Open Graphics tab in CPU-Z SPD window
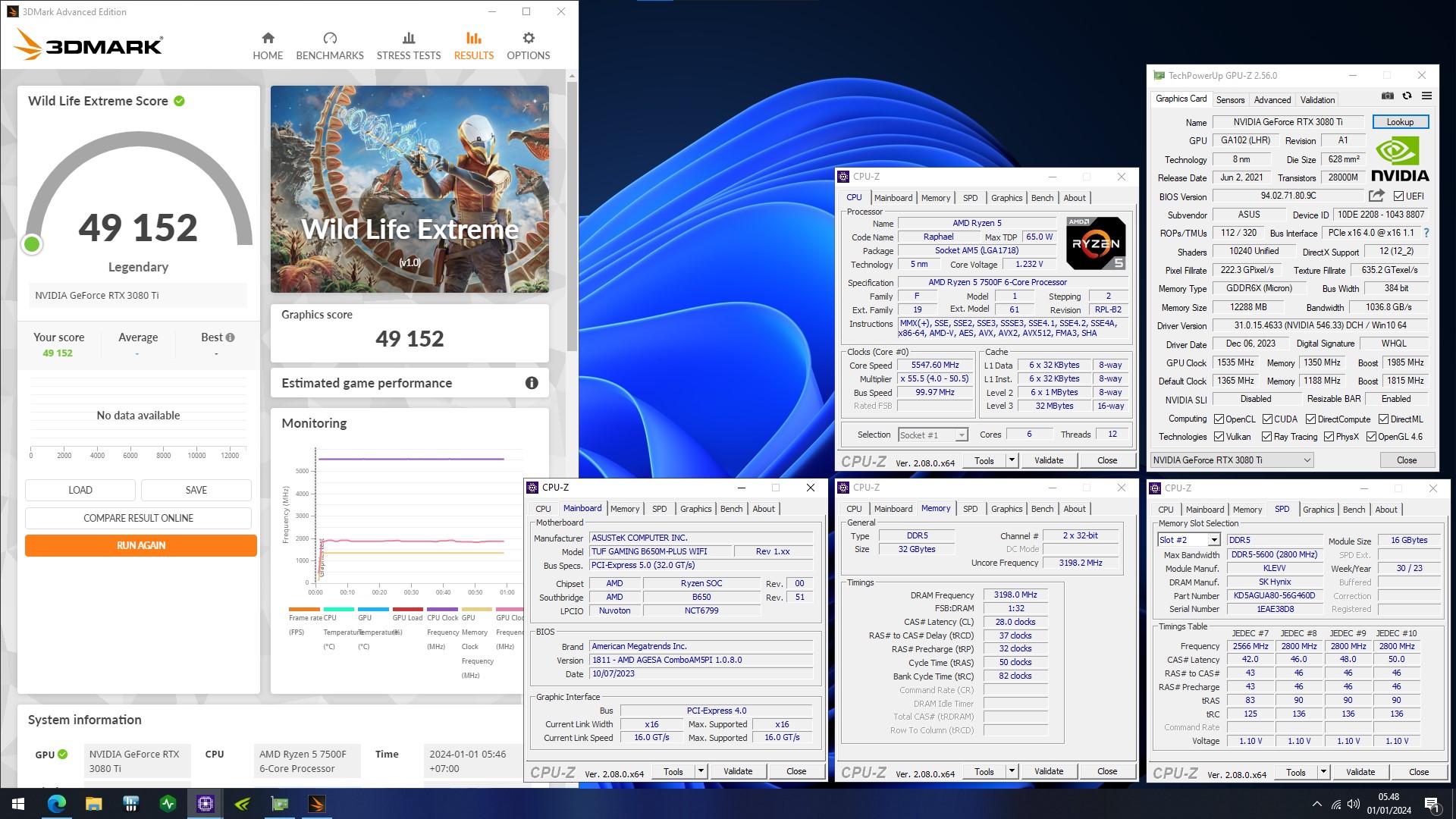1456x819 pixels. pos(1318,510)
